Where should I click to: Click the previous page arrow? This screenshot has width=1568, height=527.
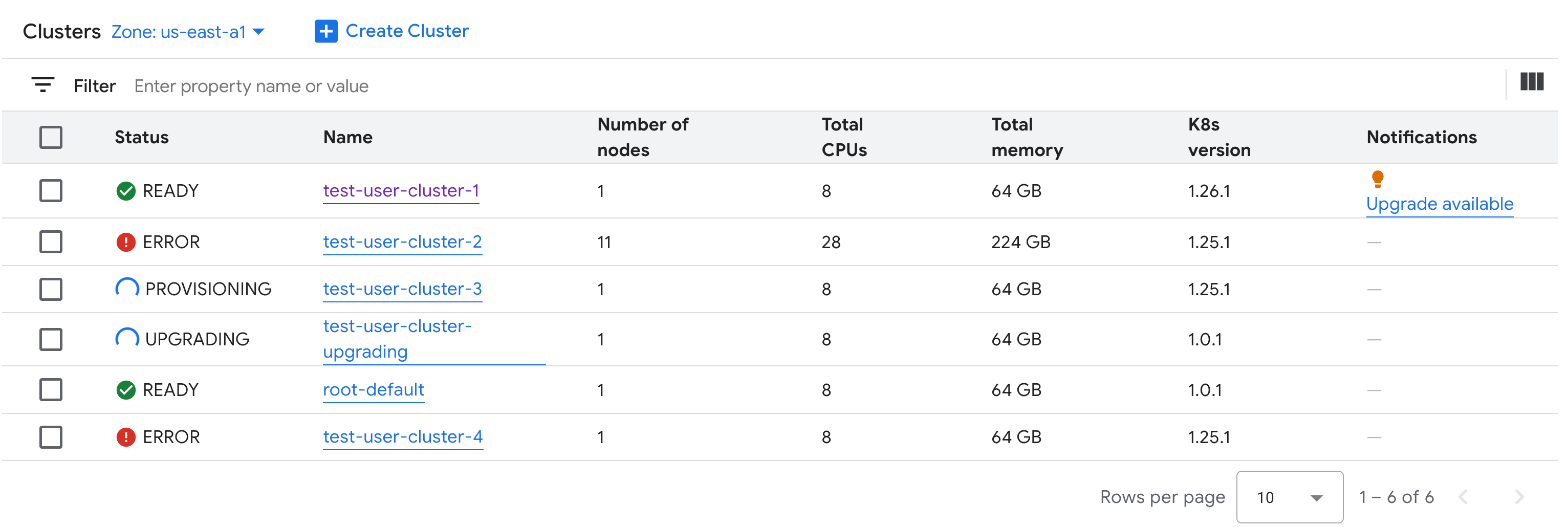coord(1486,497)
